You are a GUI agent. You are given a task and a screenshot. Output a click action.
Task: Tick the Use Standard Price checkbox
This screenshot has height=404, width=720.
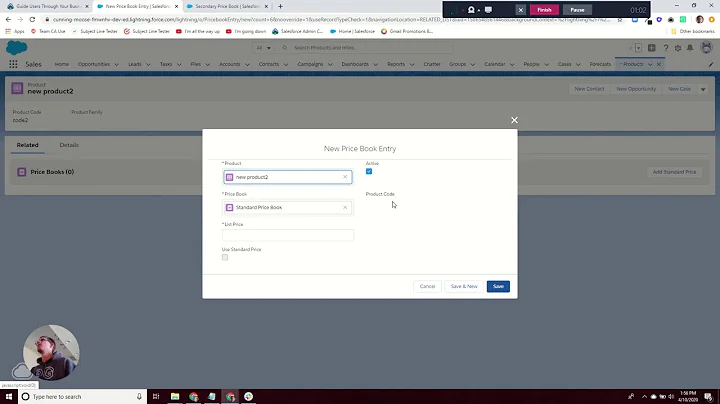[225, 258]
